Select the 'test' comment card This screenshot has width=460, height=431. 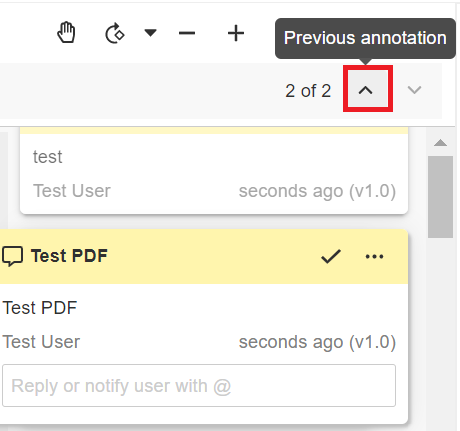pyautogui.click(x=214, y=171)
